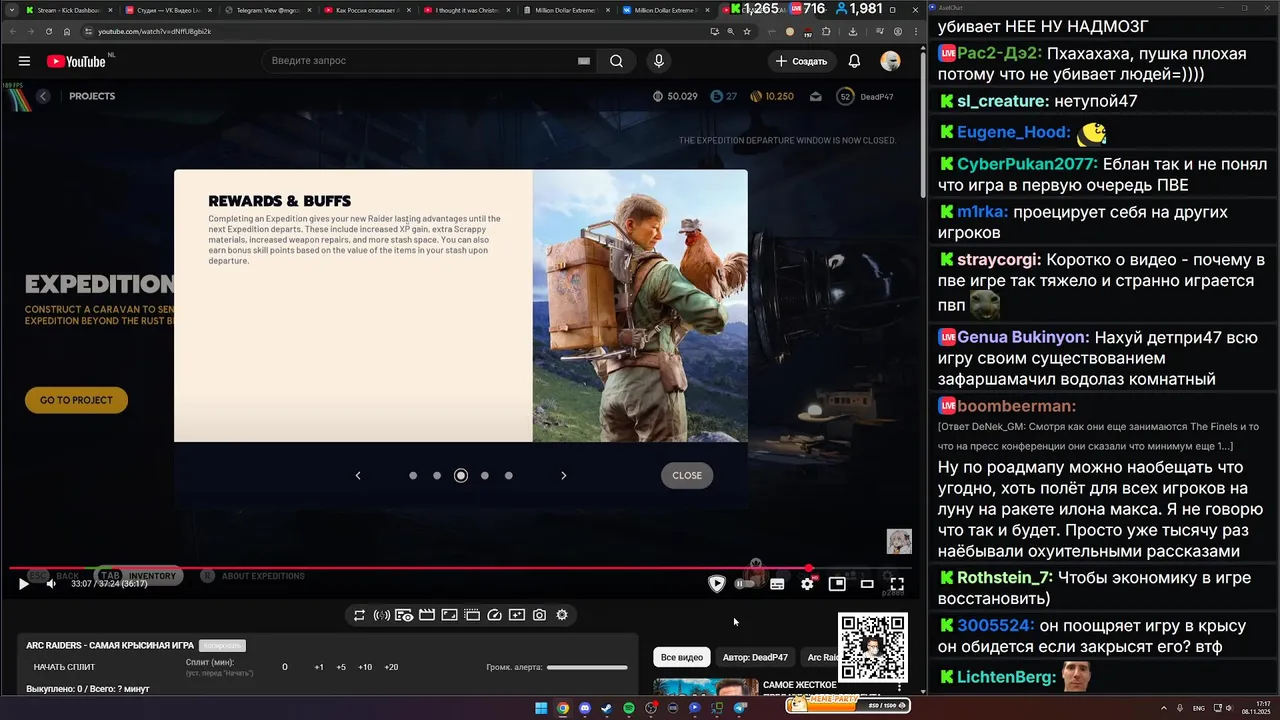Start voice search with the microphone icon
Viewport: 1280px width, 720px height.
coord(658,61)
